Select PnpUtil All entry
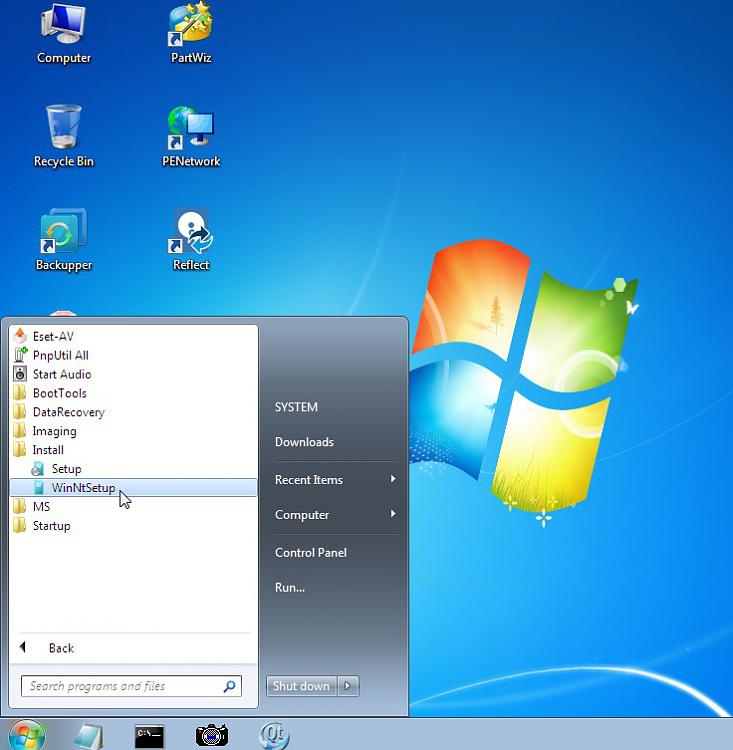The width and height of the screenshot is (733, 750). coord(133,355)
